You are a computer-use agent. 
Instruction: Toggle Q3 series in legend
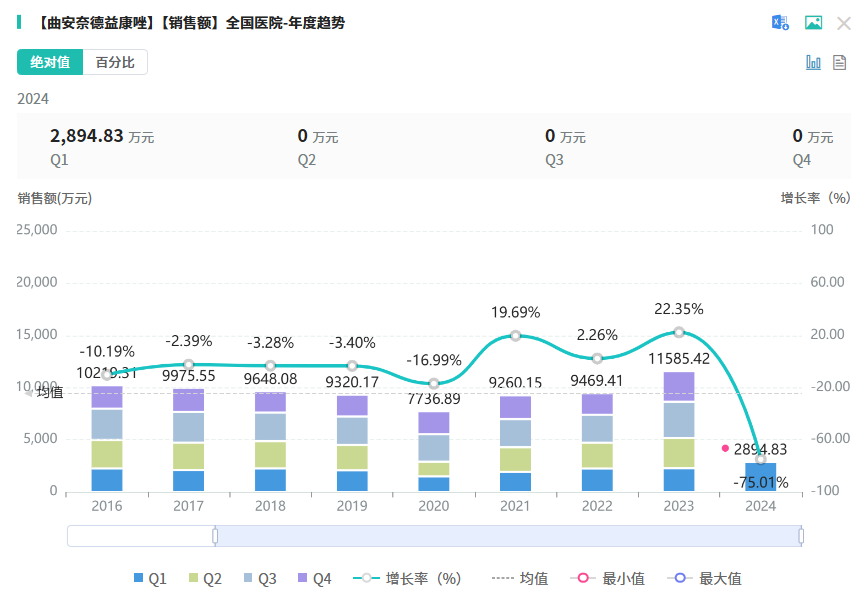click(260, 578)
